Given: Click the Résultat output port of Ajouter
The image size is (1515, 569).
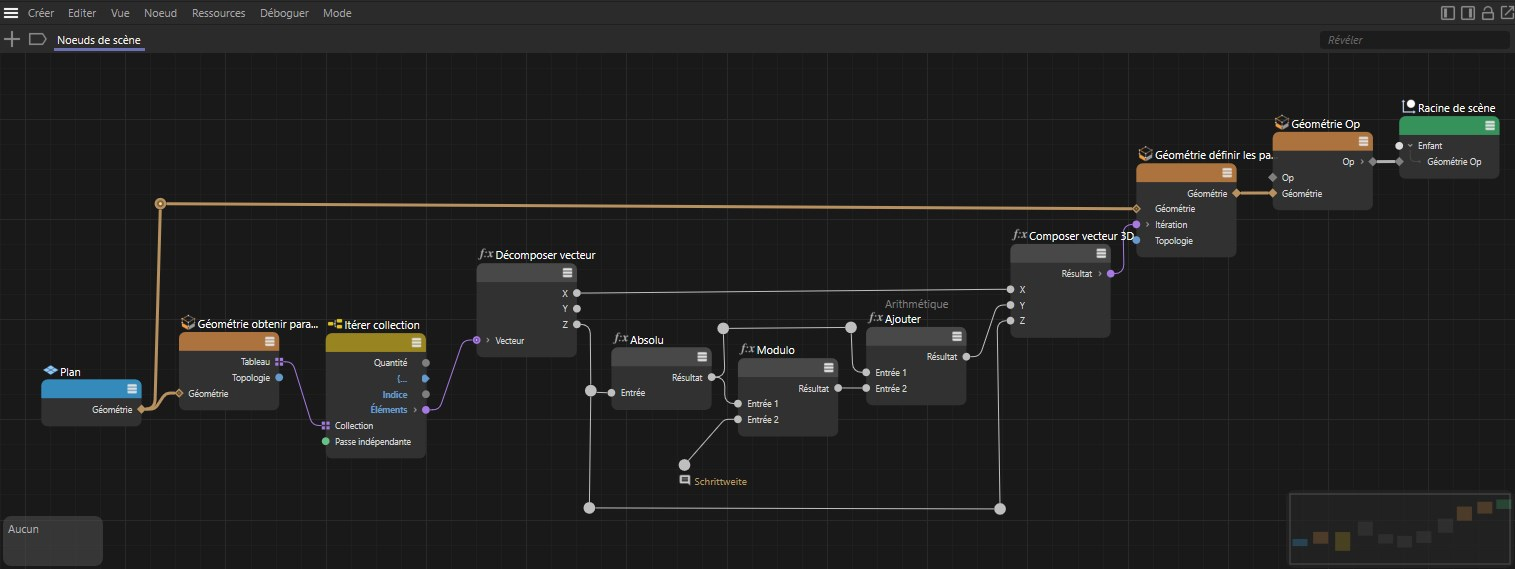Looking at the screenshot, I should pyautogui.click(x=966, y=356).
